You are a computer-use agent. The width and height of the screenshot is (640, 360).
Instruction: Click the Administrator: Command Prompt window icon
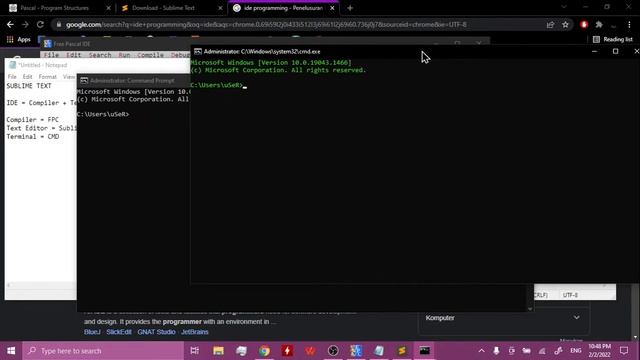84,80
